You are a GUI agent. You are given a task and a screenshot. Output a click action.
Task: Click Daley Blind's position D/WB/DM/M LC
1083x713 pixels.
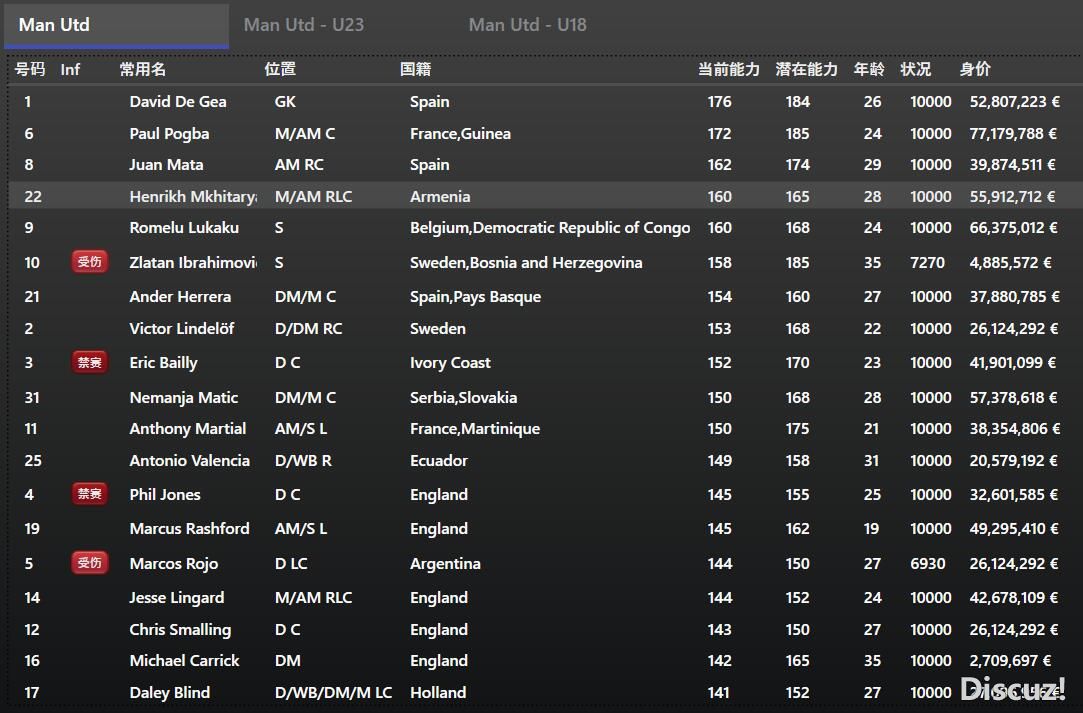point(334,692)
